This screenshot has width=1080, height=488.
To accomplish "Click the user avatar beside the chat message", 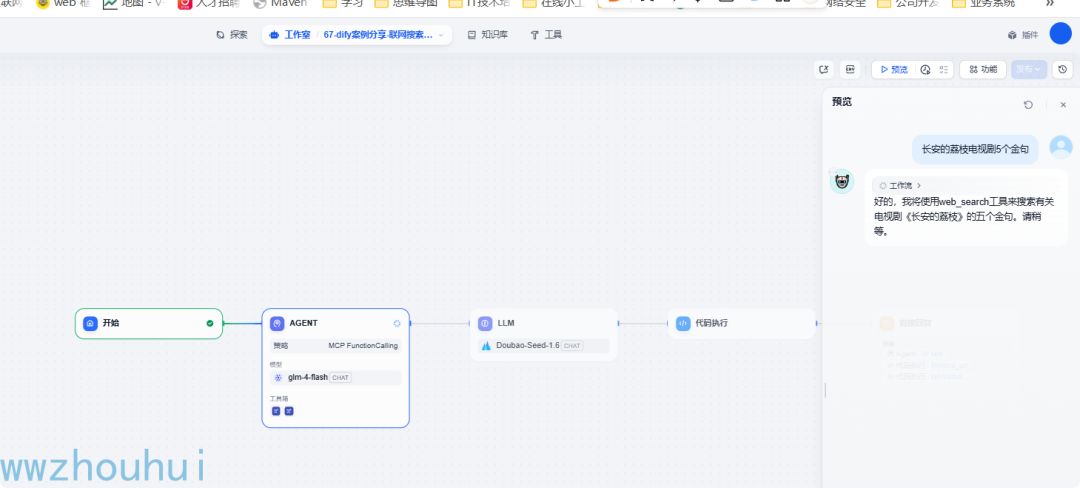I will (x=1061, y=147).
